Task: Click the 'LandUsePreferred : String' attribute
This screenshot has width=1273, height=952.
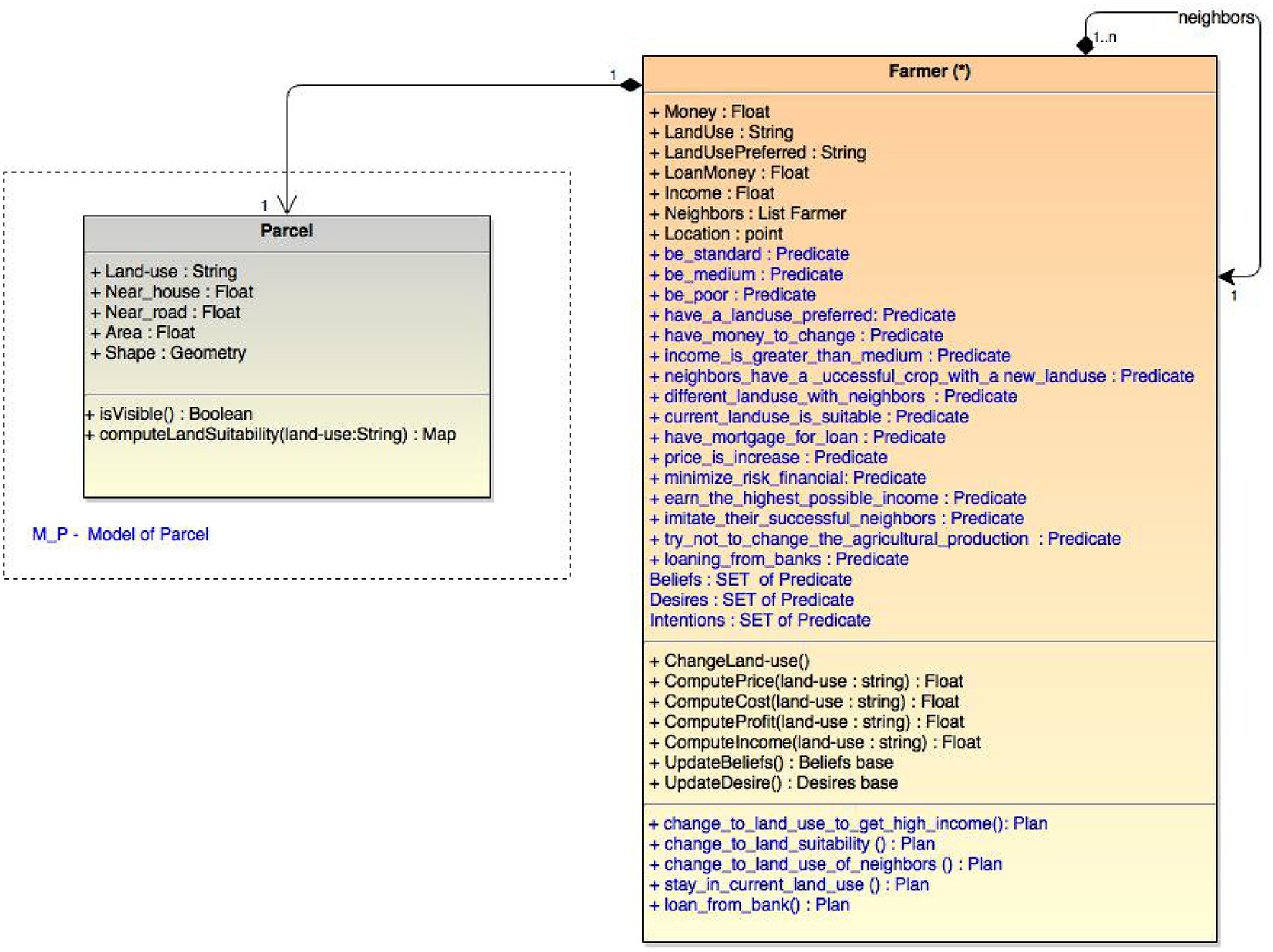Action: 758,152
